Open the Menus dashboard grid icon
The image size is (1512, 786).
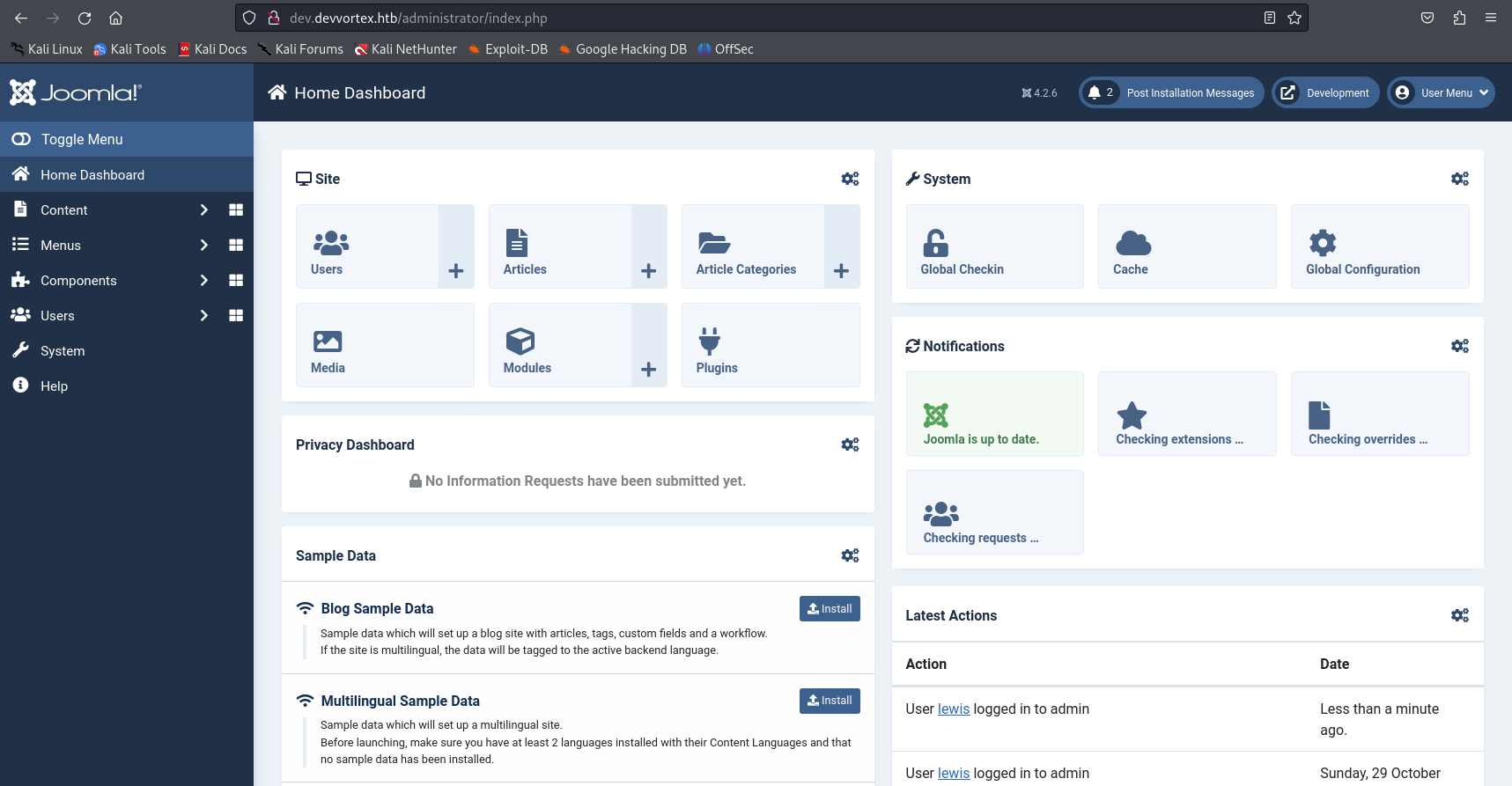point(236,245)
